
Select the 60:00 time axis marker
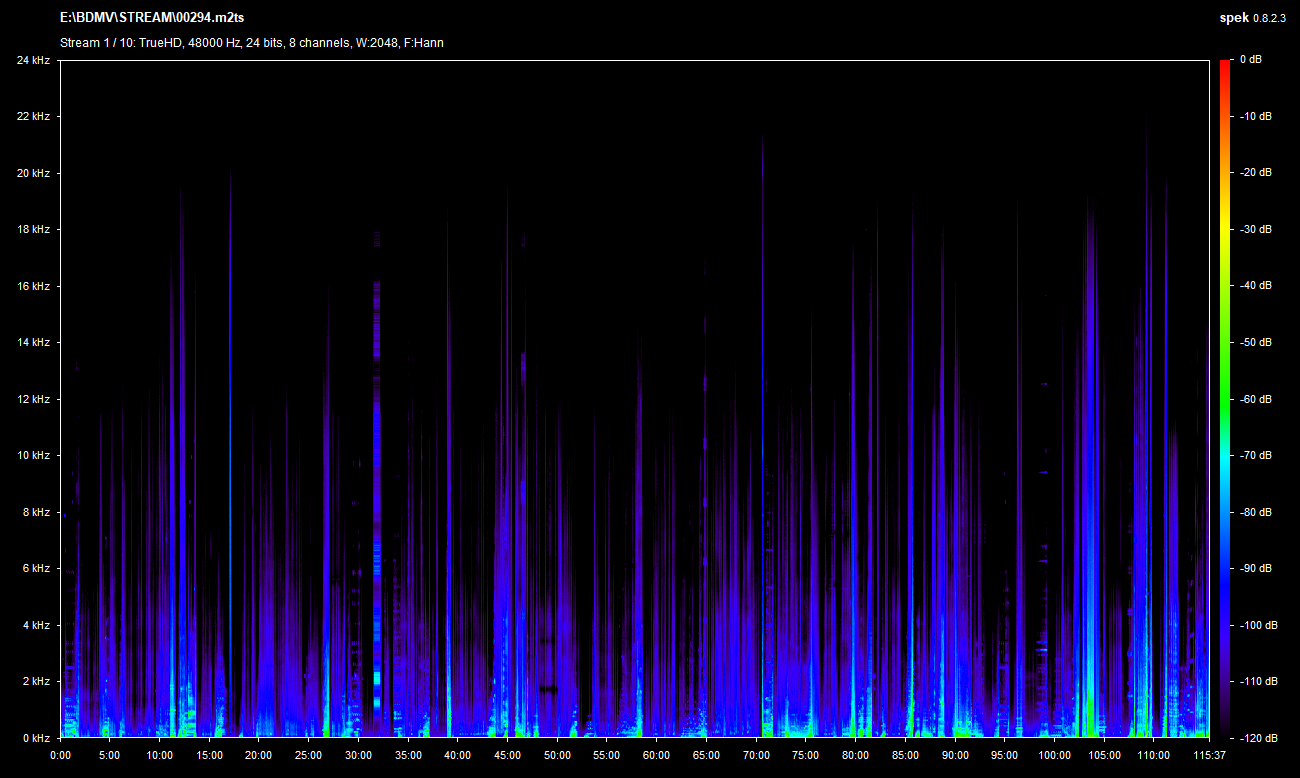pyautogui.click(x=656, y=755)
